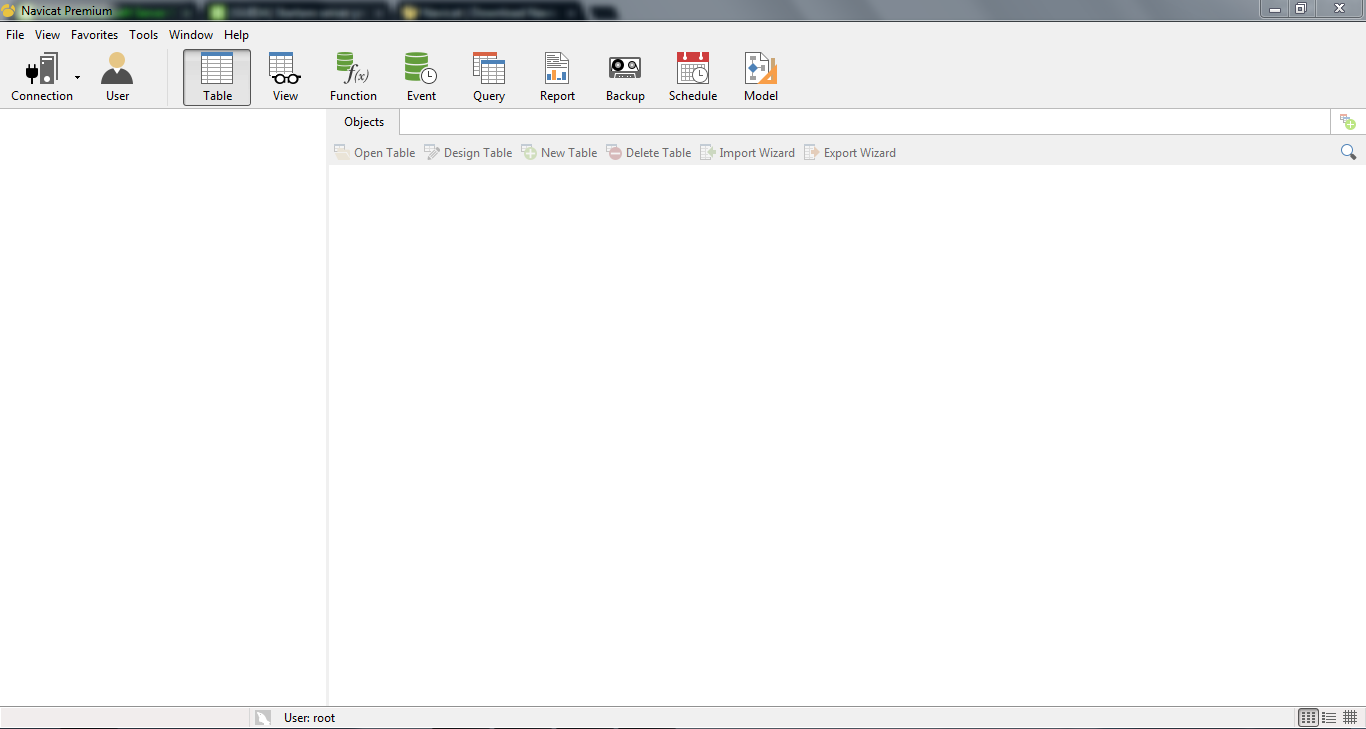Open the View menu
This screenshot has width=1366, height=729.
(x=48, y=35)
